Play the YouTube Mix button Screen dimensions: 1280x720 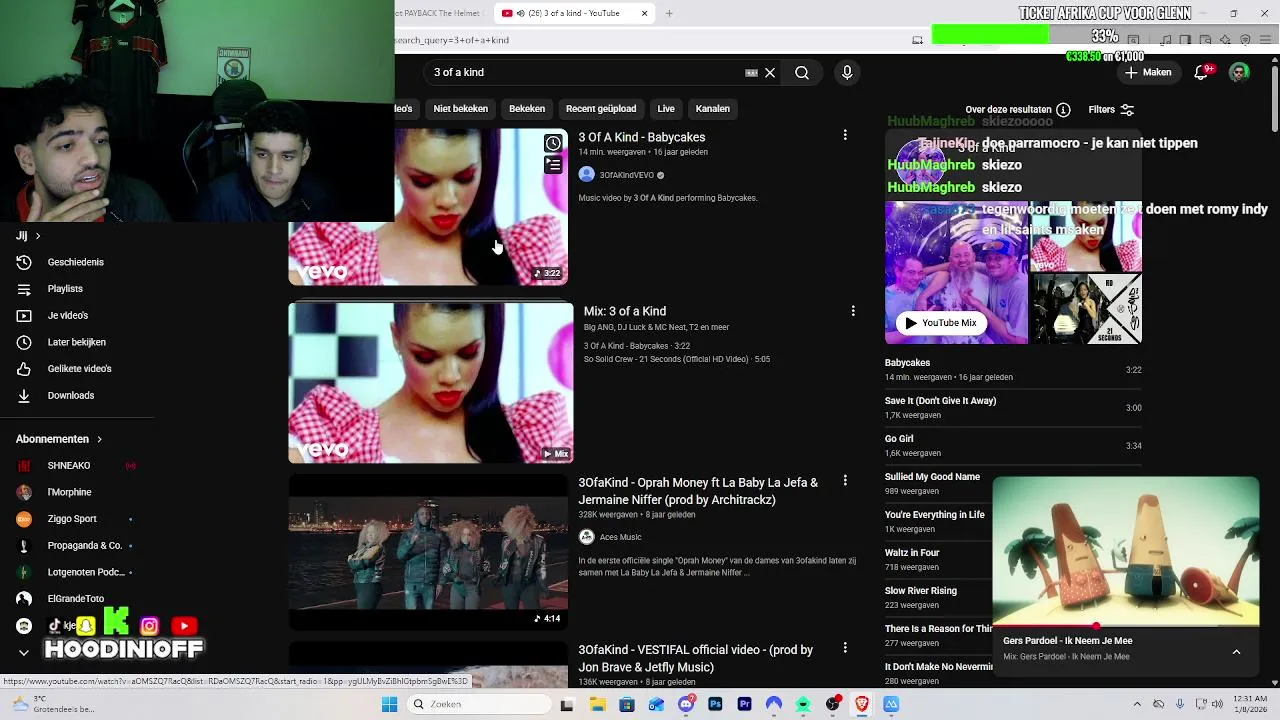click(x=941, y=323)
